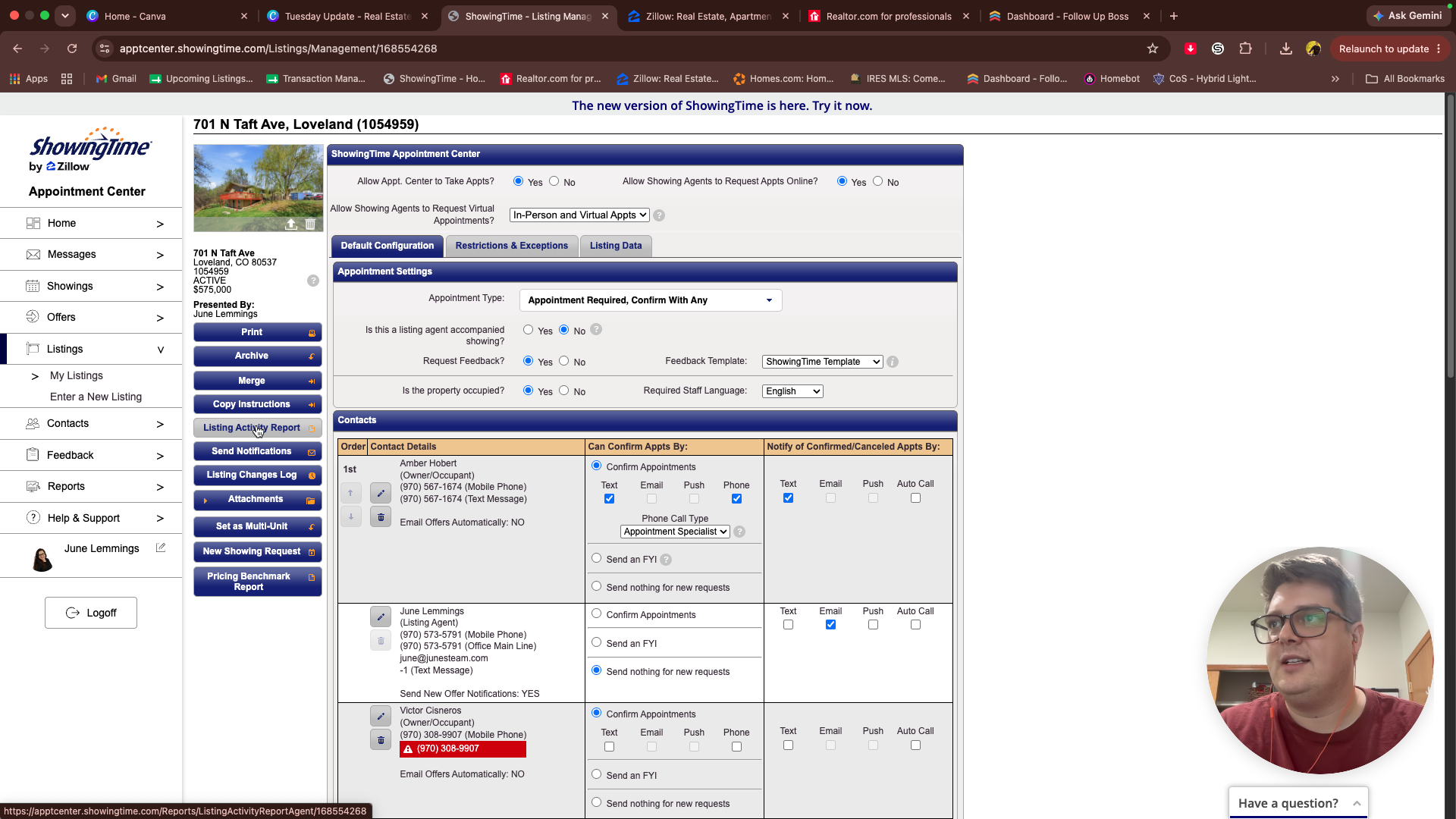Click the browser address bar URL
The width and height of the screenshot is (1456, 819).
(x=278, y=49)
